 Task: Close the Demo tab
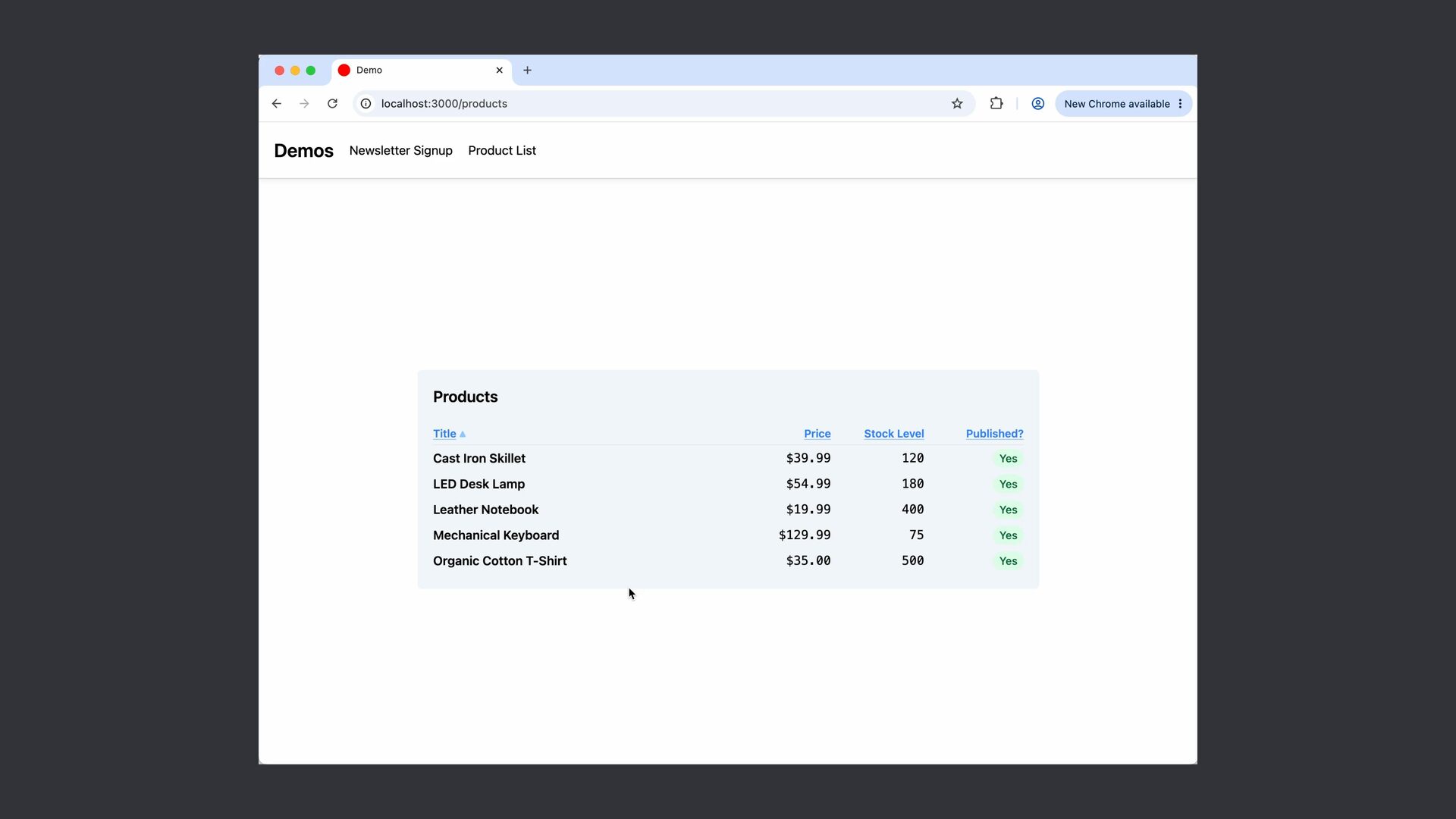[499, 71]
